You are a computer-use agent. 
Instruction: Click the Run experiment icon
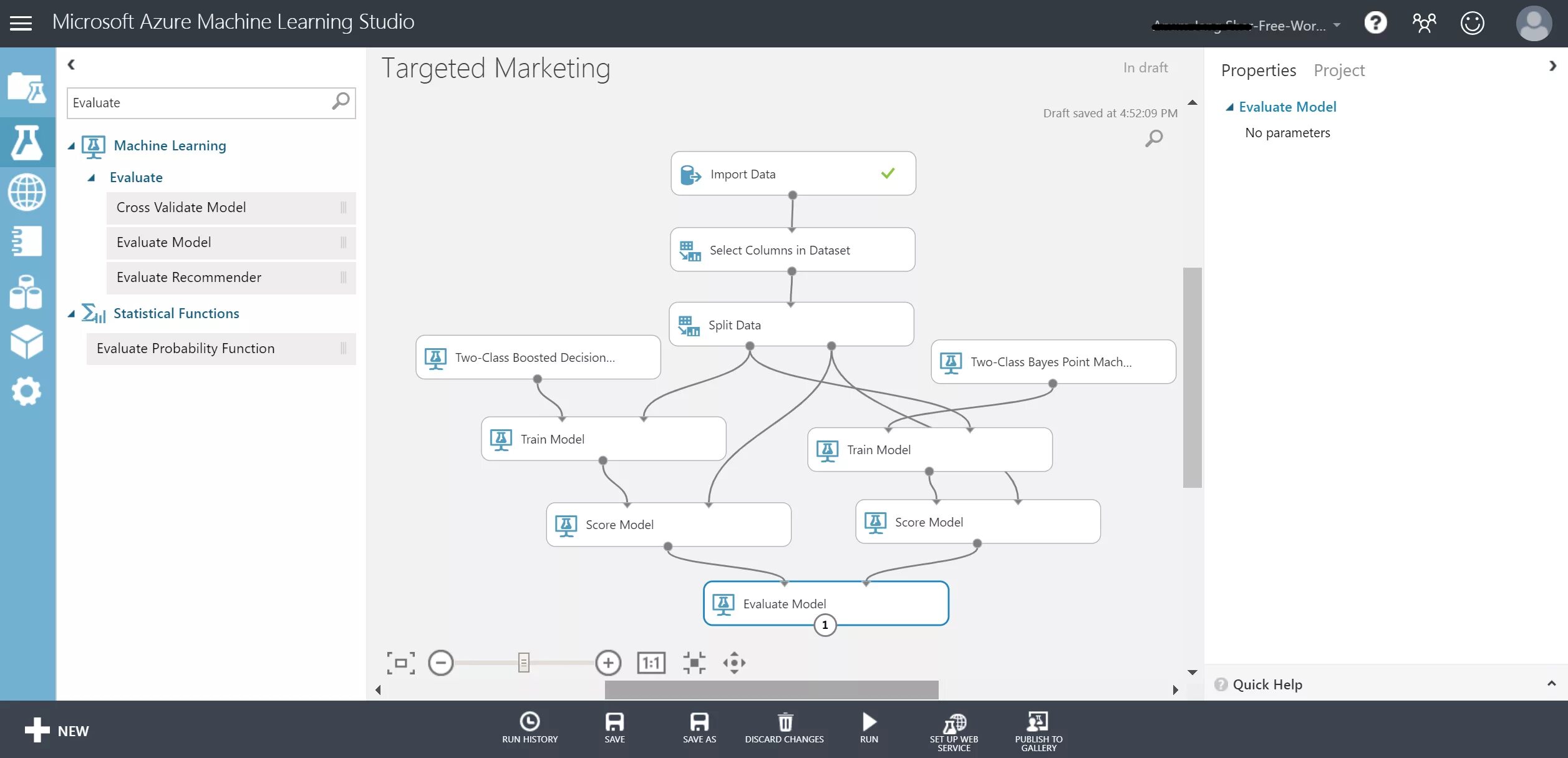click(x=869, y=722)
